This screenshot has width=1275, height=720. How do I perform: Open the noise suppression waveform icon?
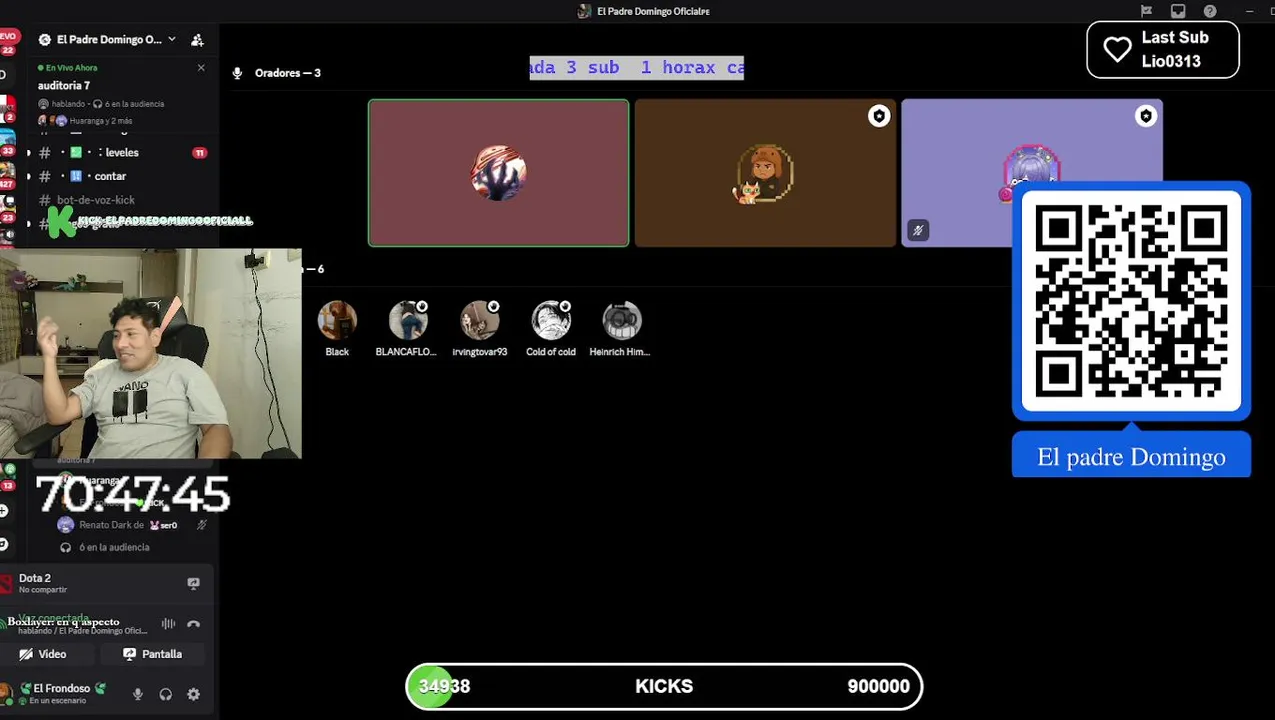point(168,624)
